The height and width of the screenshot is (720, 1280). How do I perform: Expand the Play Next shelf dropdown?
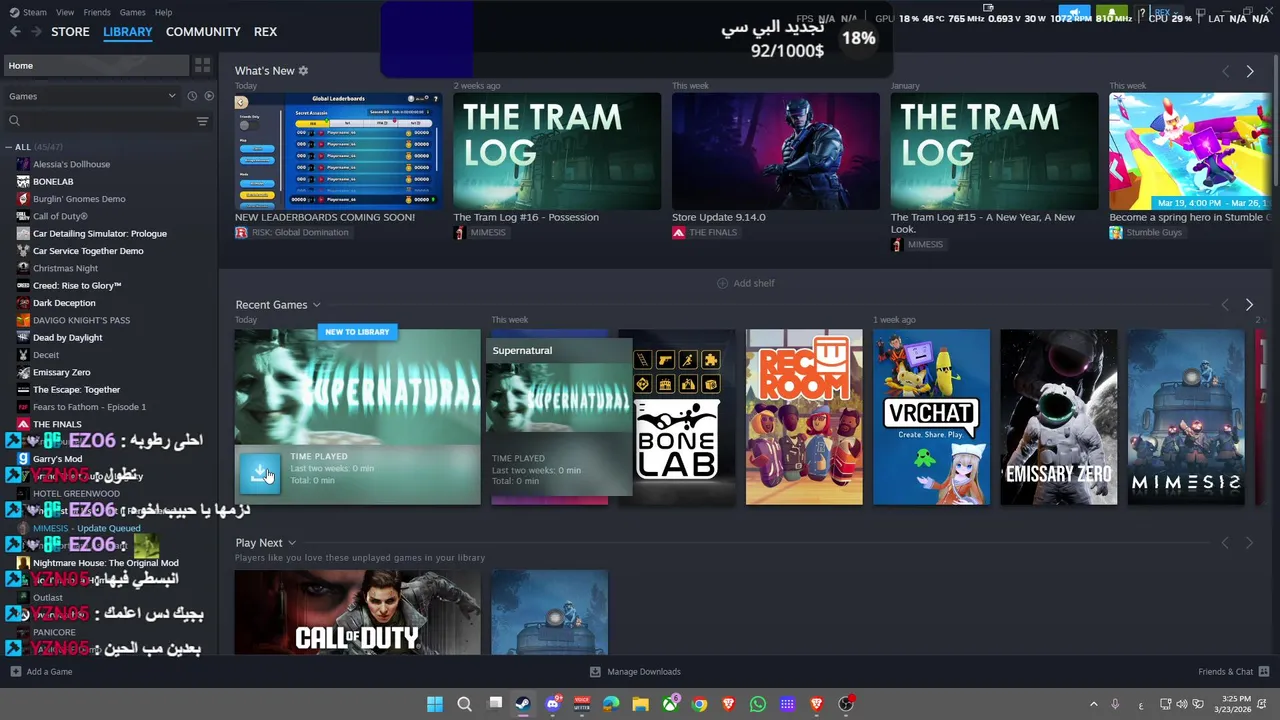[291, 543]
